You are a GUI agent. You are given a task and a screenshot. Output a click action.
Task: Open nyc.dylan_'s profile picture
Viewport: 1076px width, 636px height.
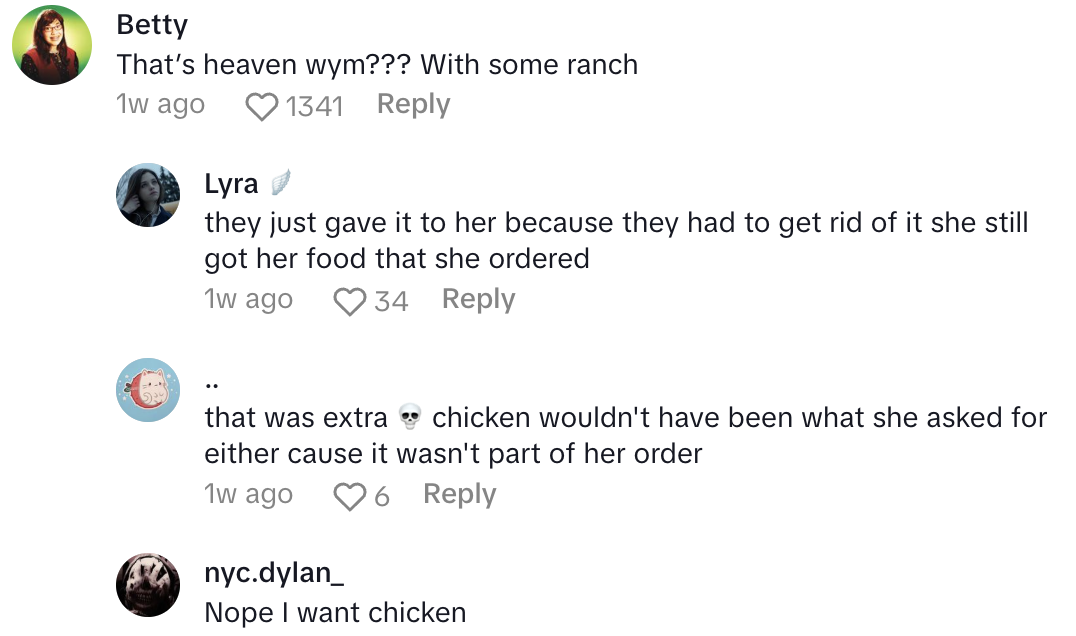pos(149,584)
